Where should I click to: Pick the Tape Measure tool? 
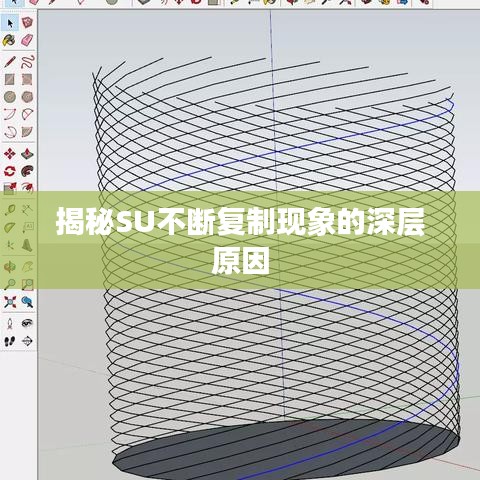click(x=10, y=210)
